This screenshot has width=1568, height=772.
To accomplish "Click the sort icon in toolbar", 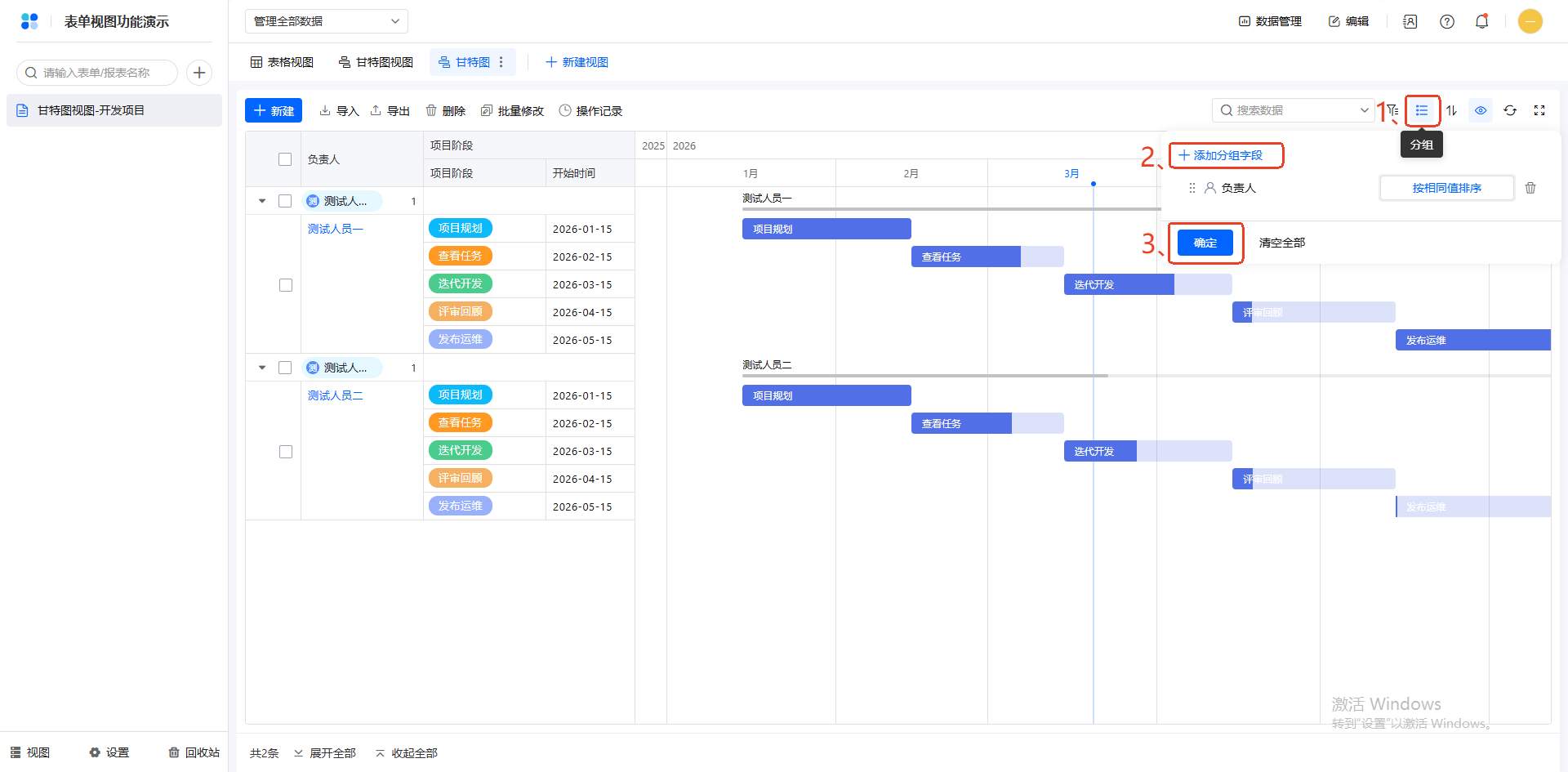I will point(1451,110).
